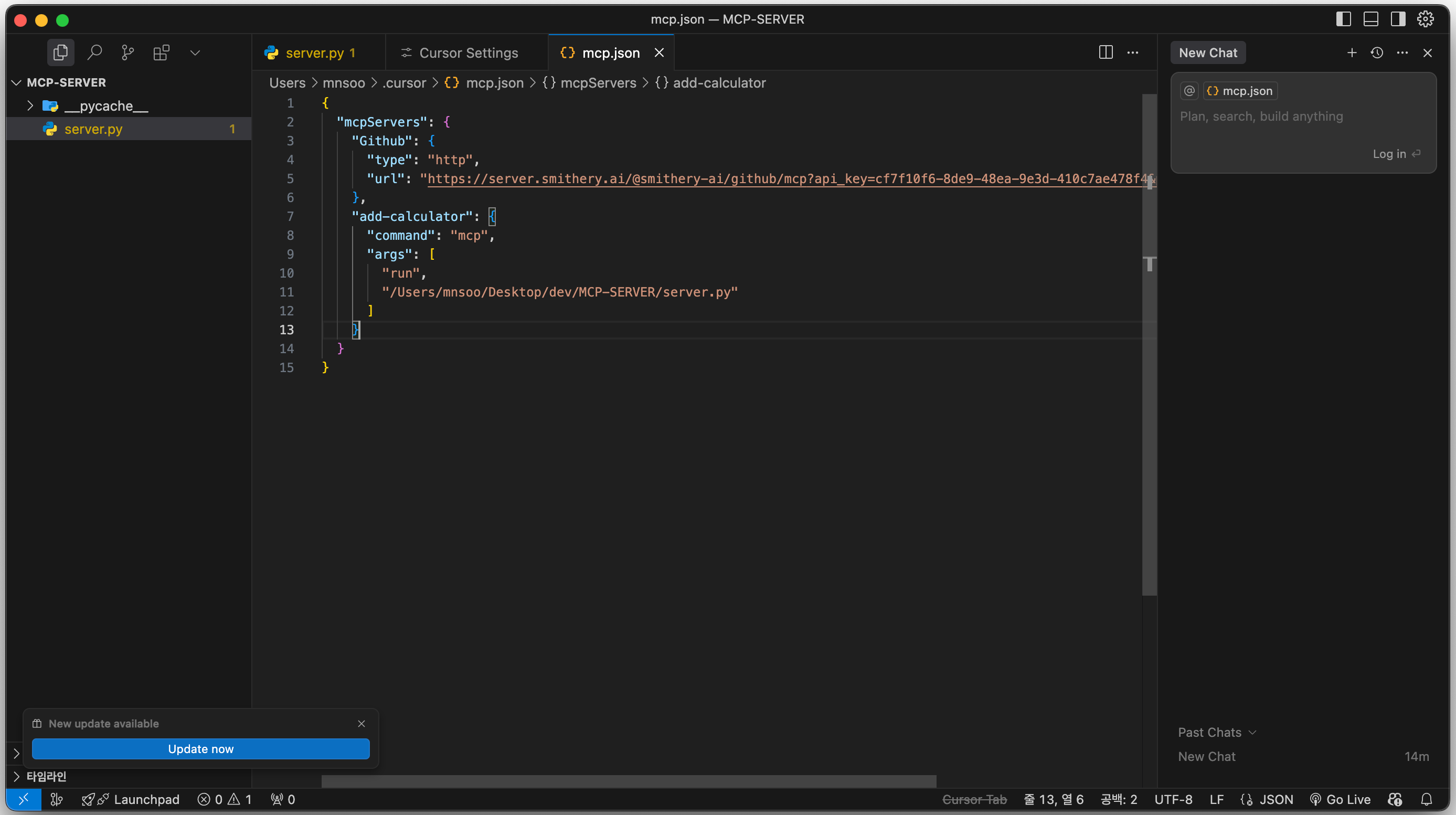This screenshot has width=1456, height=815.
Task: Show chat history clock icon
Action: 1377,52
